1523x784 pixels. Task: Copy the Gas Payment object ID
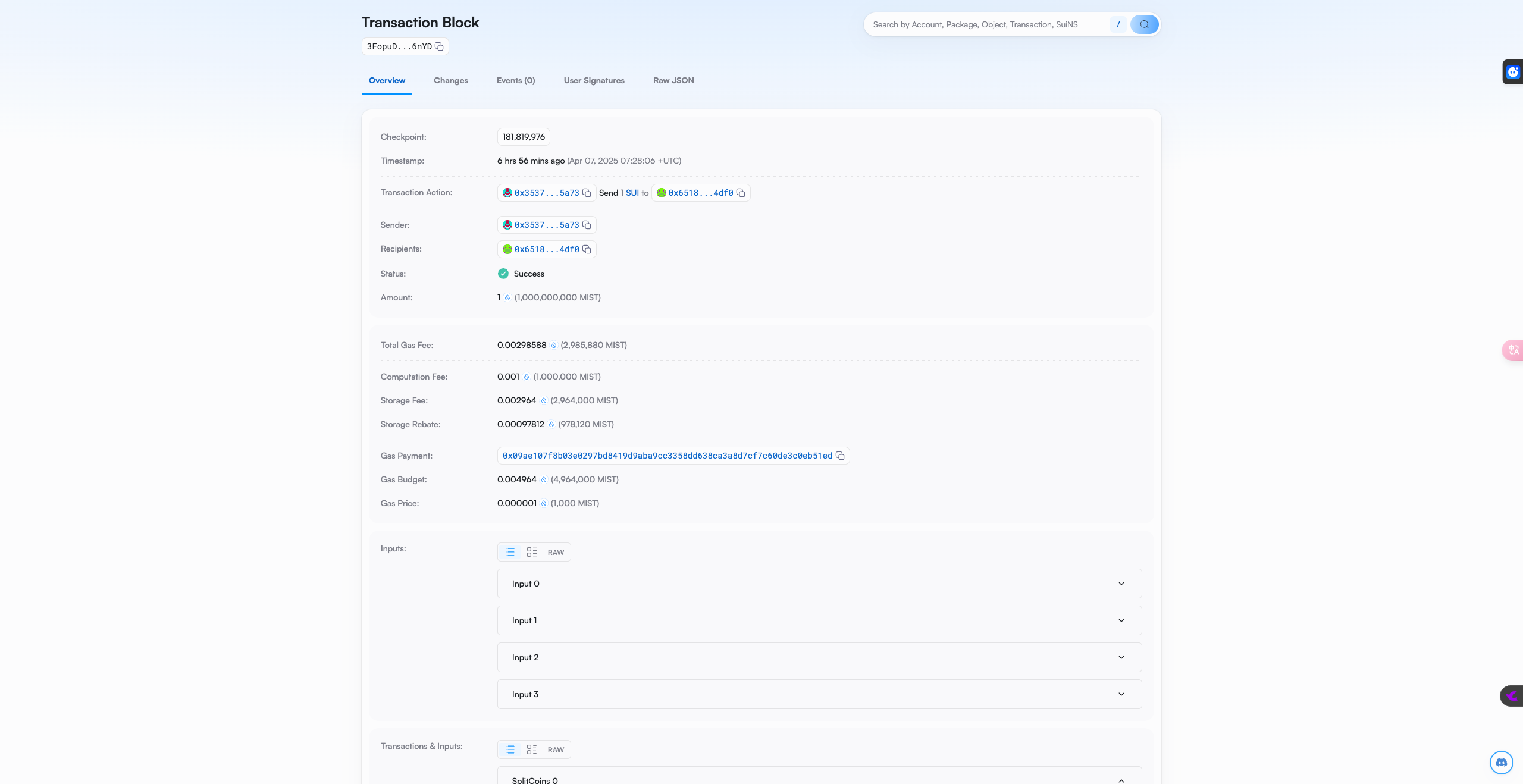tap(840, 456)
